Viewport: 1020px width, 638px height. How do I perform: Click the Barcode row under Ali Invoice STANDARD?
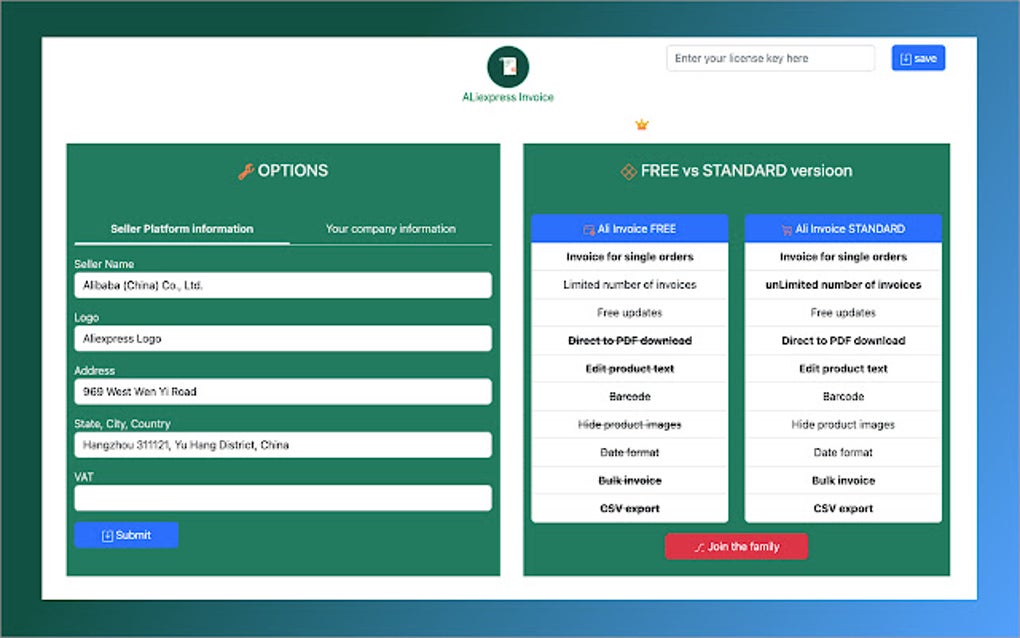tap(842, 396)
